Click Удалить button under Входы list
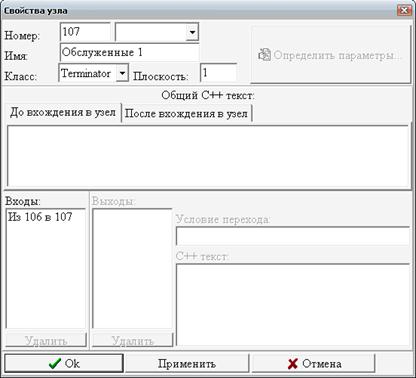The image size is (416, 378). pyautogui.click(x=46, y=340)
